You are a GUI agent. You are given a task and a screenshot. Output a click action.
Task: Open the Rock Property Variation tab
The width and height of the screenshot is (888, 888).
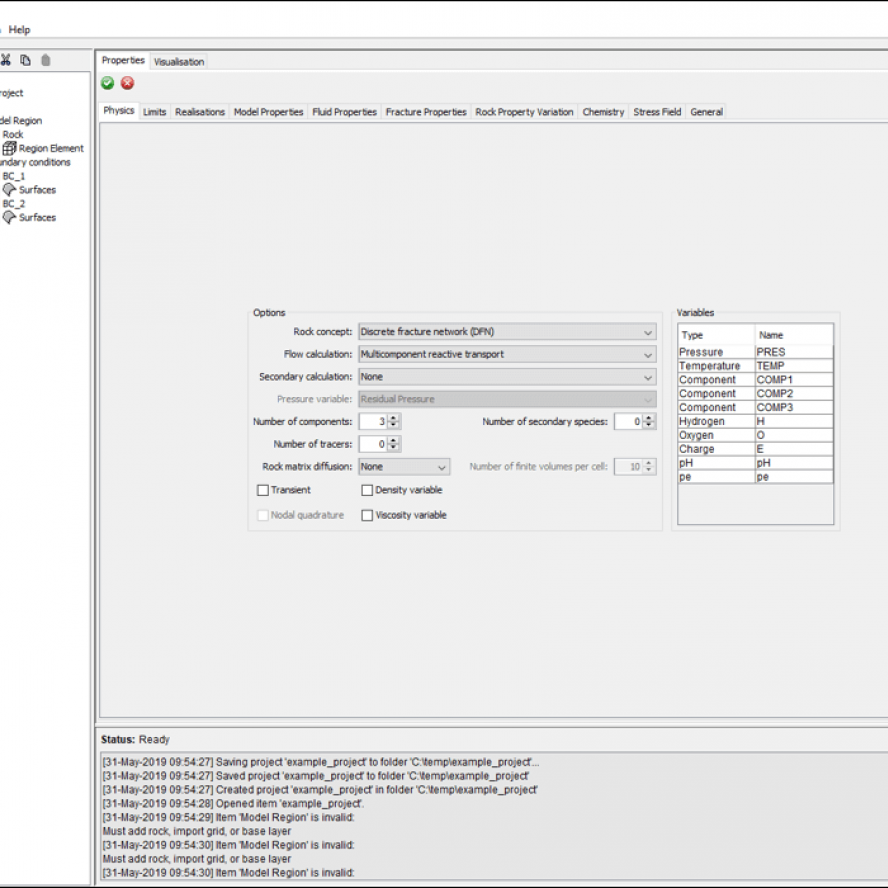[524, 112]
